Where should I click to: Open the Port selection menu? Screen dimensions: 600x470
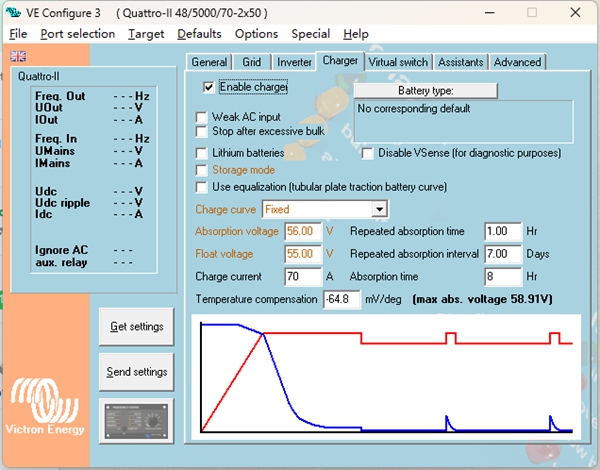pos(78,34)
